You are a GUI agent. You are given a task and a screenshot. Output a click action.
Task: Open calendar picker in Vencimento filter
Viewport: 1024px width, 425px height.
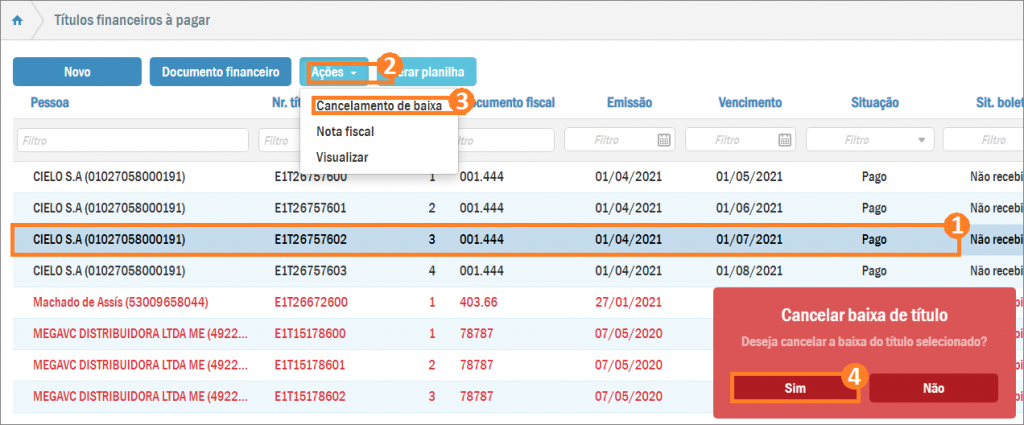click(x=785, y=140)
